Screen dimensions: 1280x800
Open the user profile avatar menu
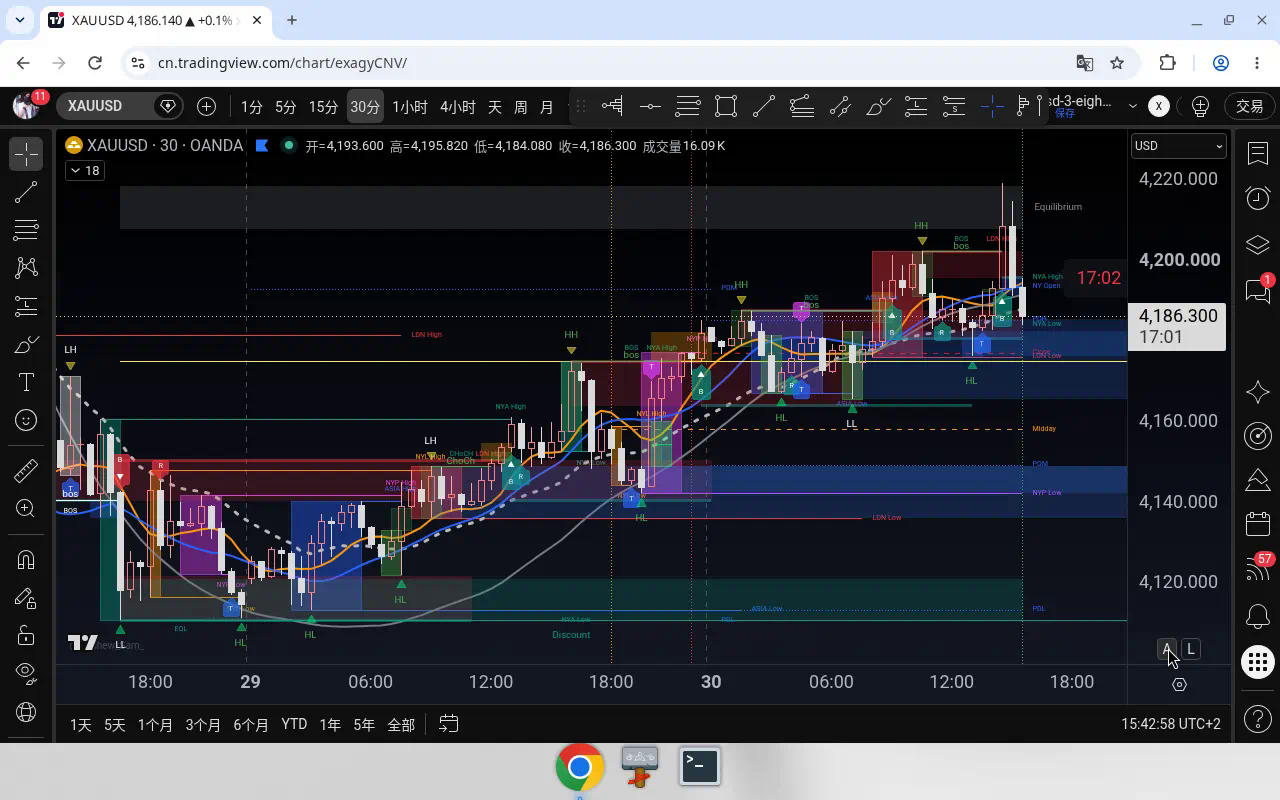point(25,105)
